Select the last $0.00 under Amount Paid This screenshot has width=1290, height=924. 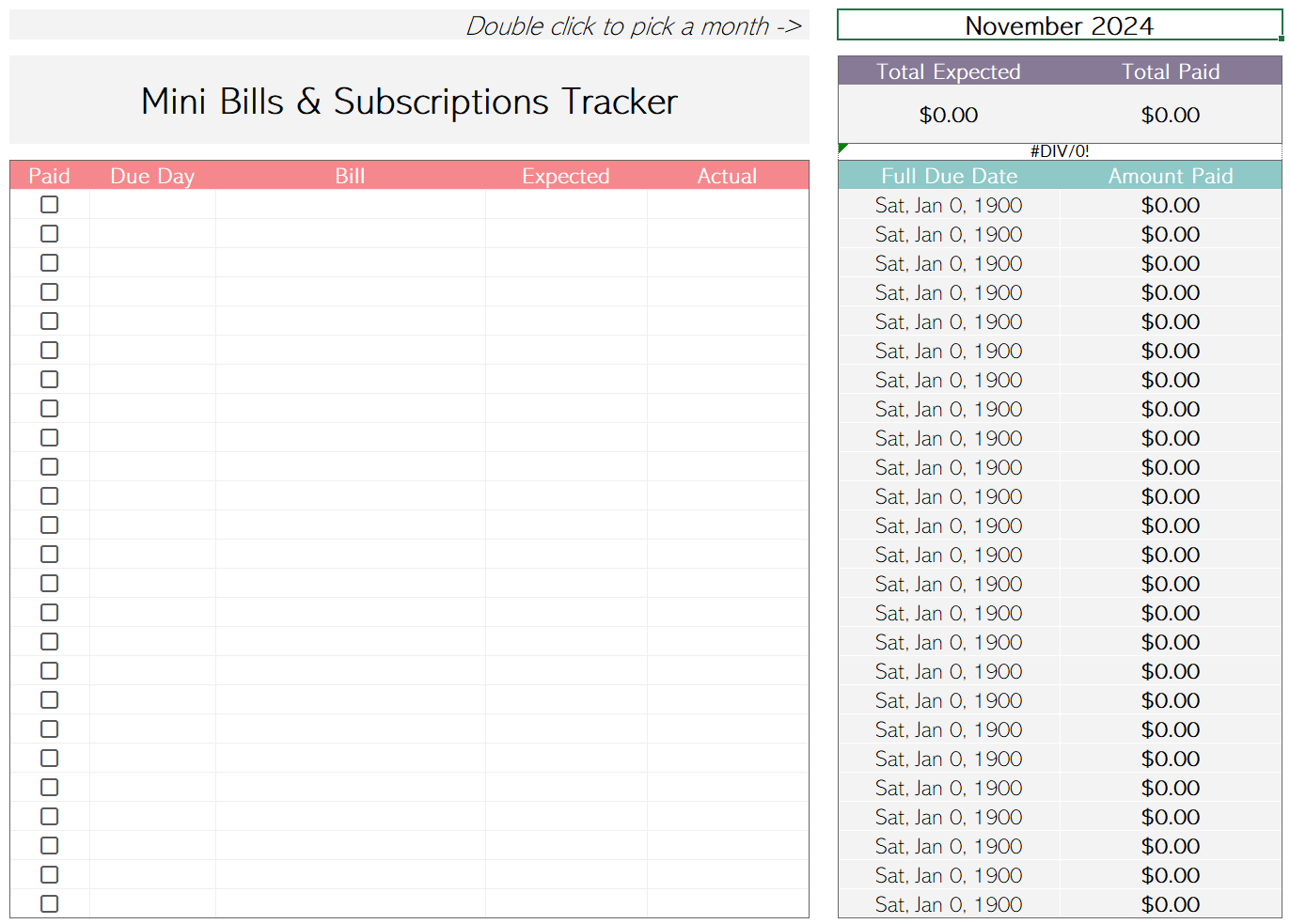(1171, 904)
